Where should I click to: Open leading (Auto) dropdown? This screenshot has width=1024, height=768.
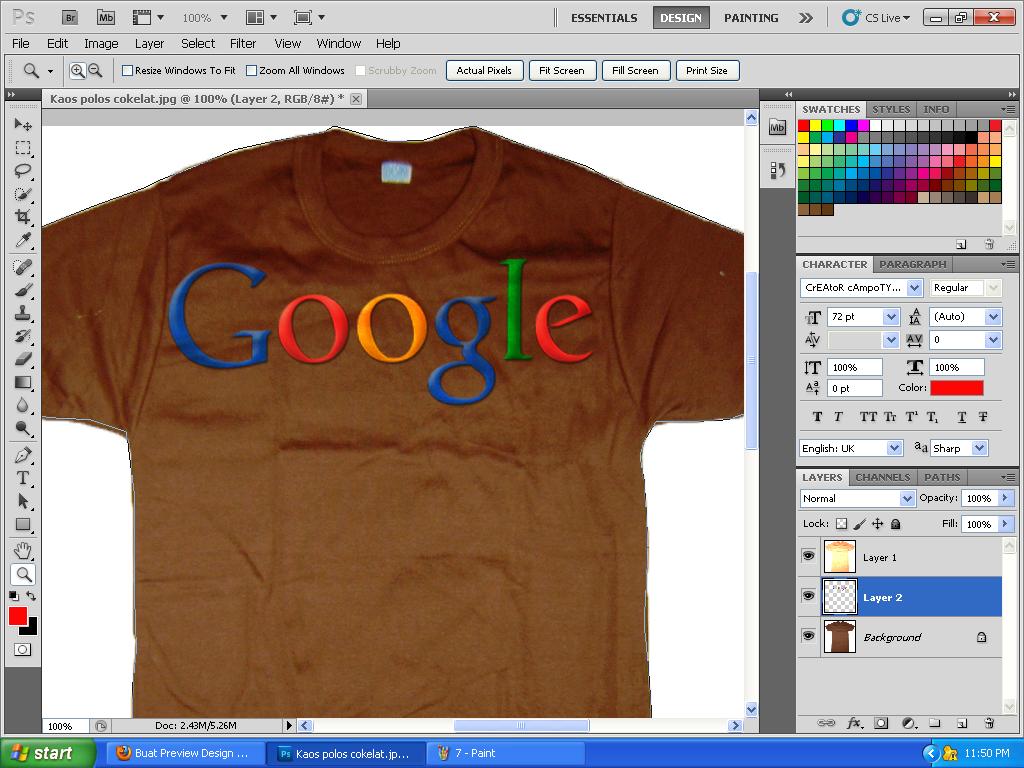point(993,317)
